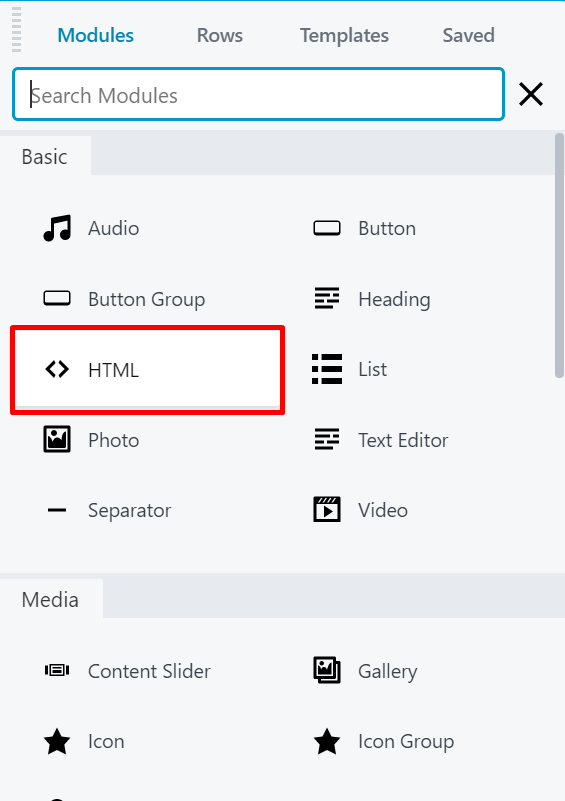
Task: Choose the Content Slider module icon
Action: coord(57,670)
